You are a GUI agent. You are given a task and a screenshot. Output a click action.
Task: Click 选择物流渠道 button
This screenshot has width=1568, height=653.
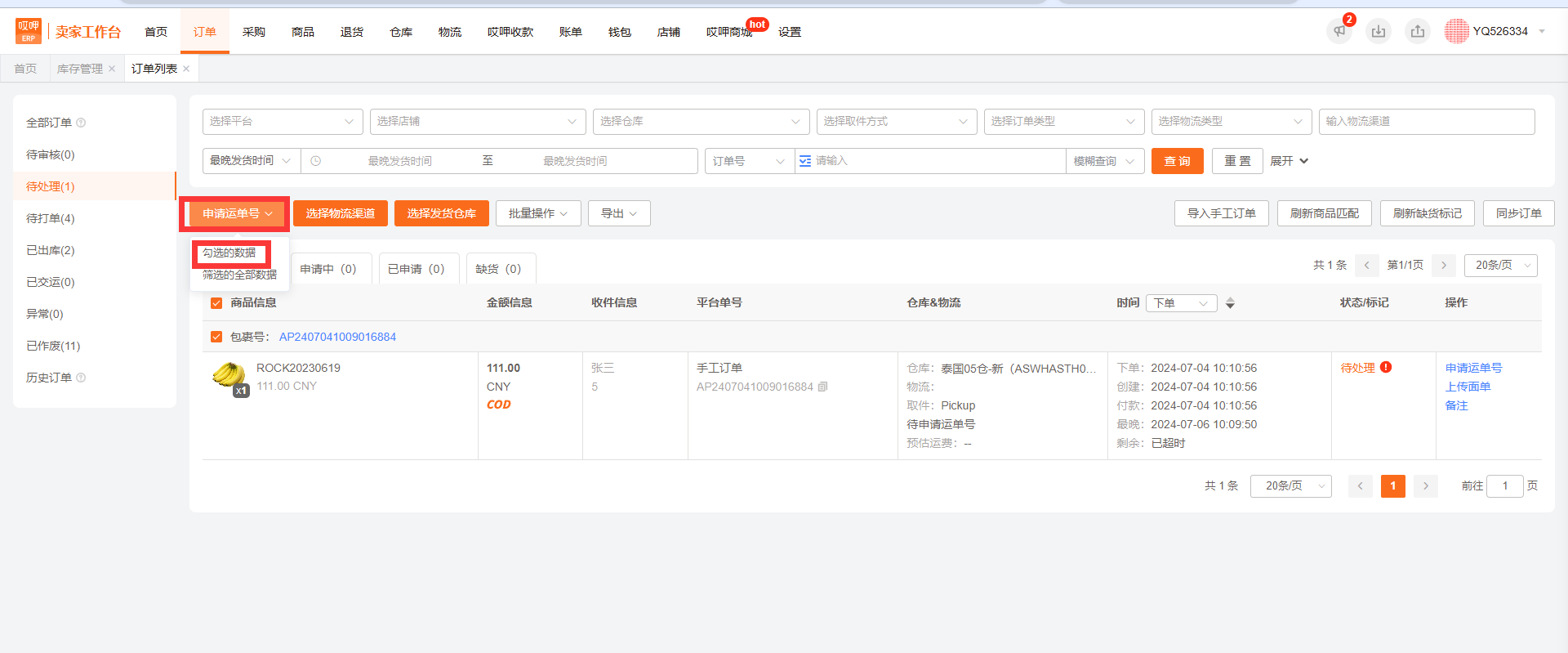coord(341,213)
